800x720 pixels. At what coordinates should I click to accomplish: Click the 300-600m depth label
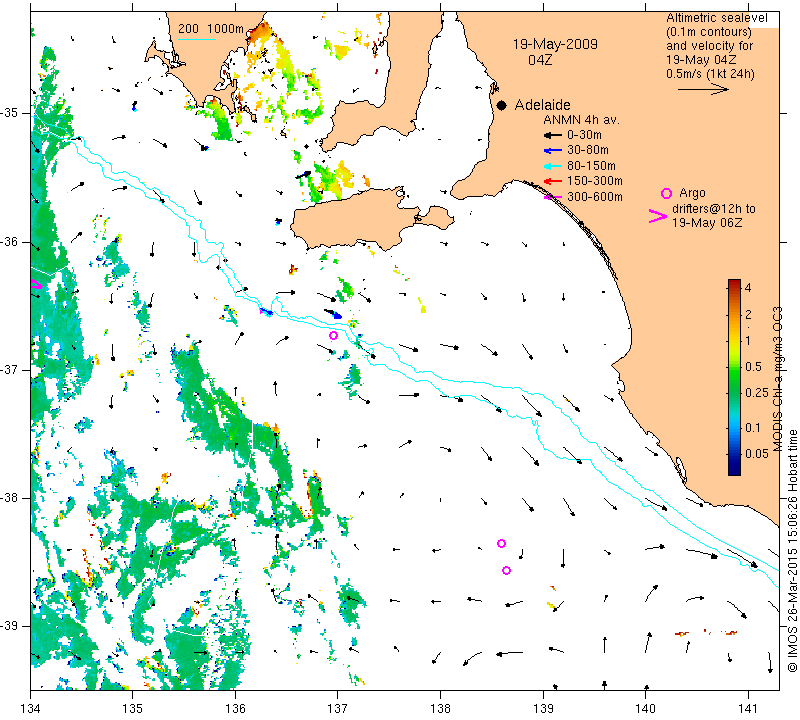coord(595,196)
